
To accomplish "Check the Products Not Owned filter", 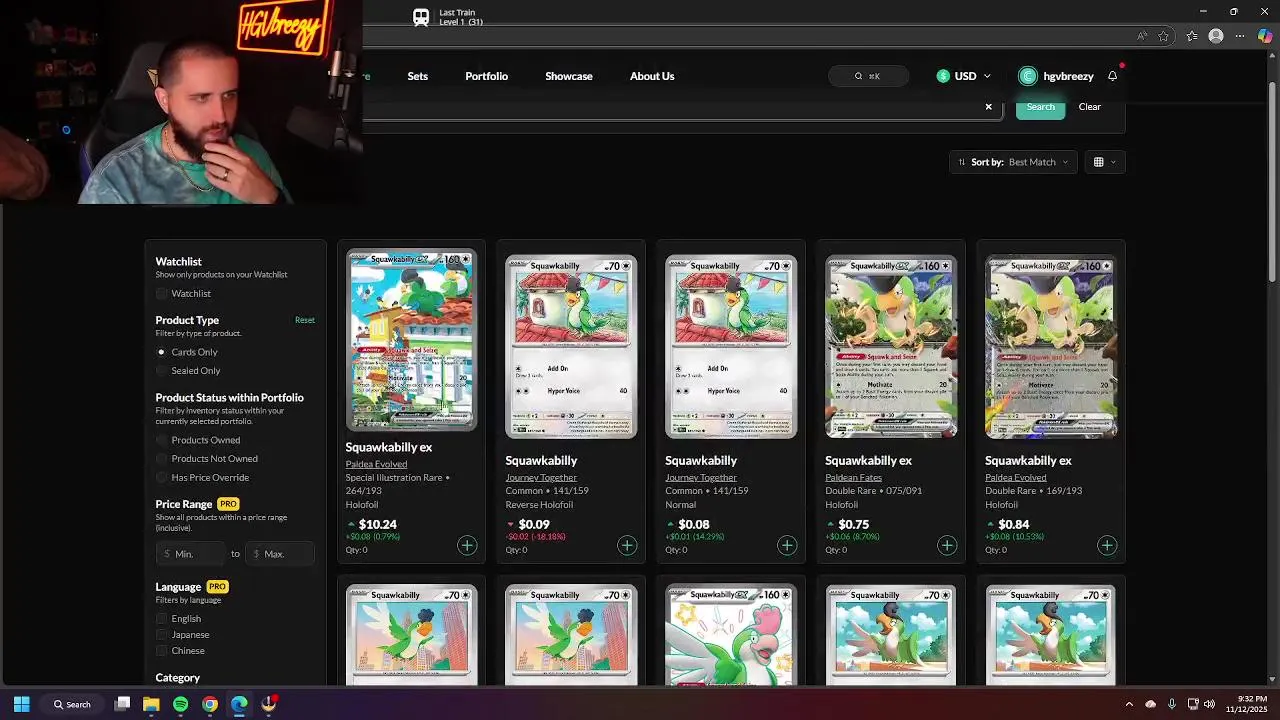I will tap(162, 459).
